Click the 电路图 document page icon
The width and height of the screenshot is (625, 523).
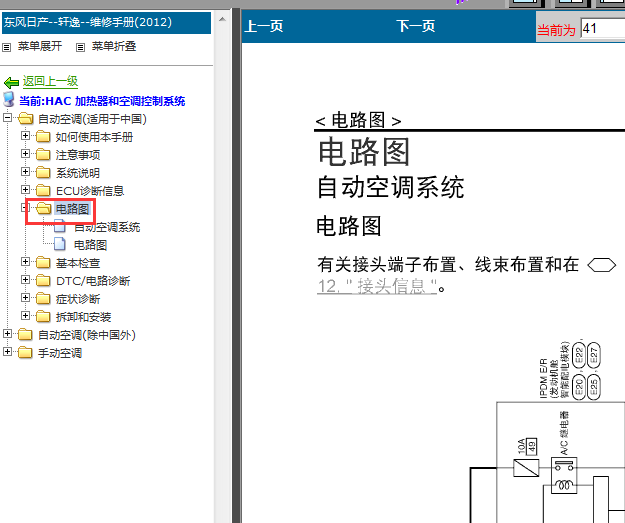(x=60, y=245)
